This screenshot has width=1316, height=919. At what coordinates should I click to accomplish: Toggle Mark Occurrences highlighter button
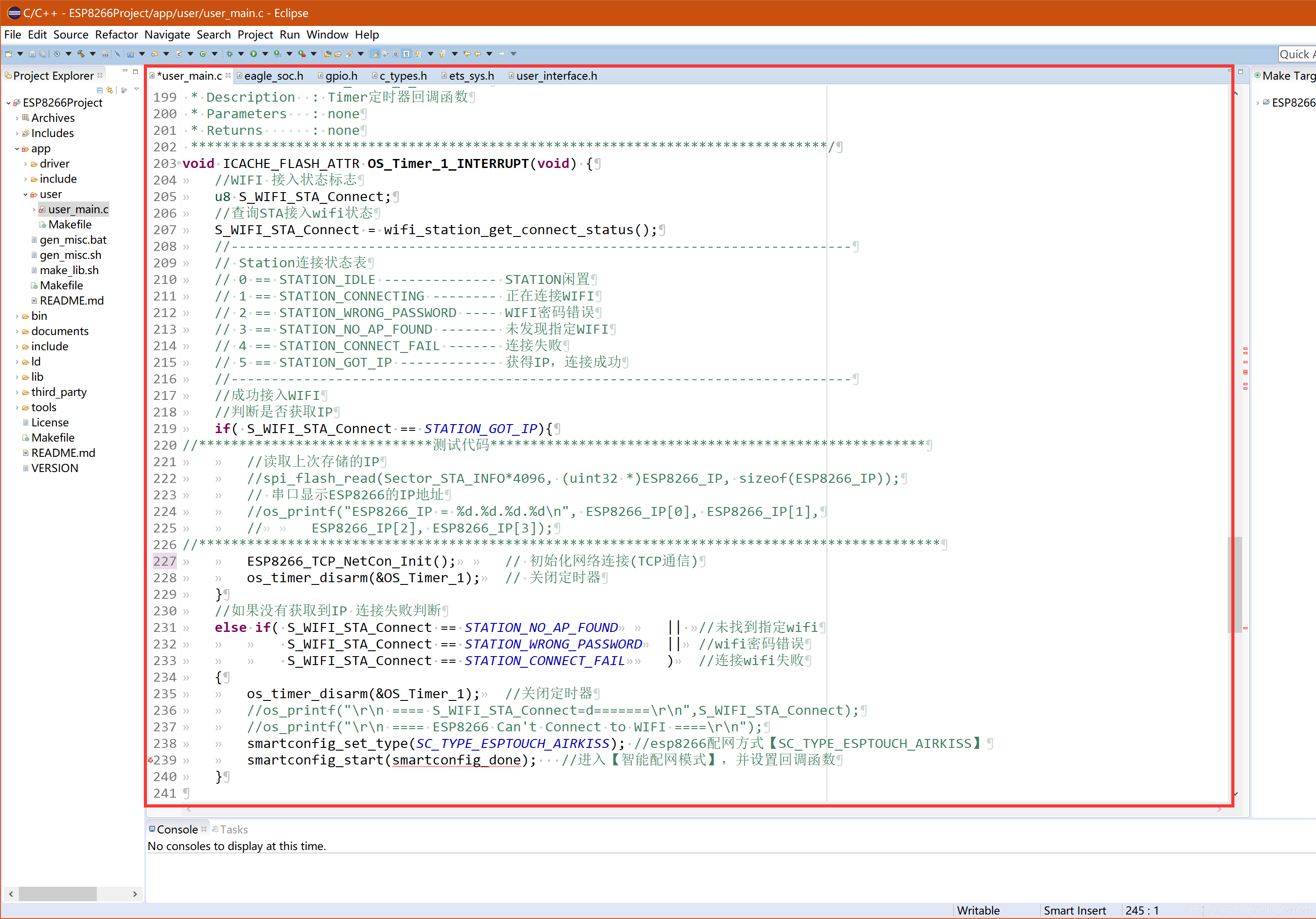tap(375, 54)
